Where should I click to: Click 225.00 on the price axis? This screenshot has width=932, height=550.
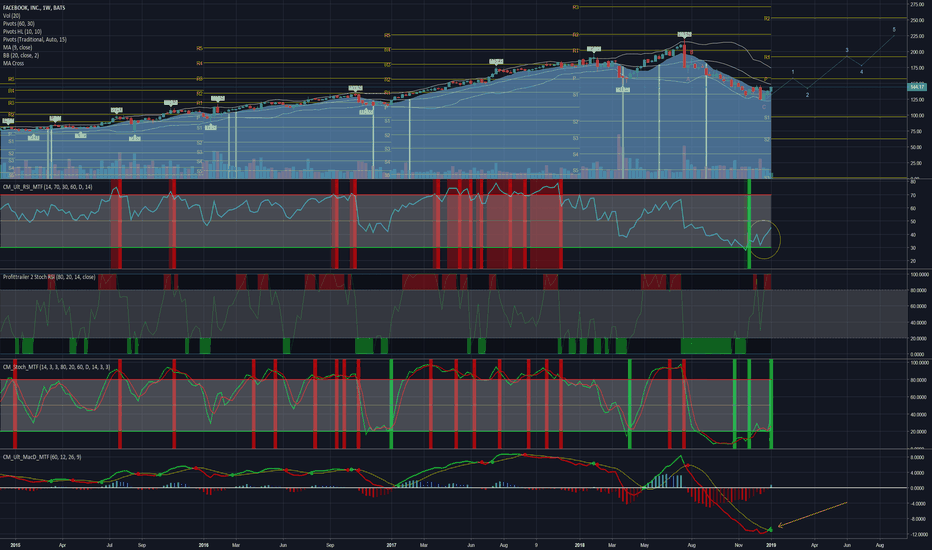click(x=917, y=36)
